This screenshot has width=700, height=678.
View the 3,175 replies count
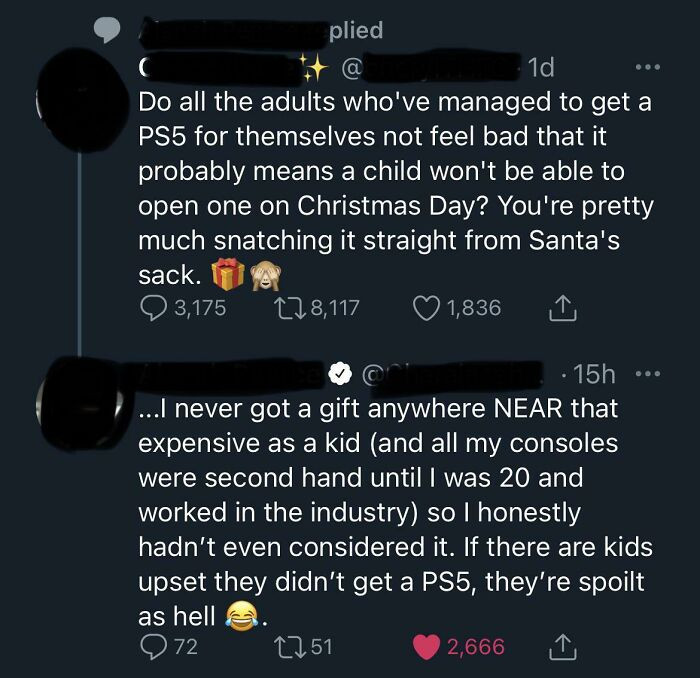point(199,307)
